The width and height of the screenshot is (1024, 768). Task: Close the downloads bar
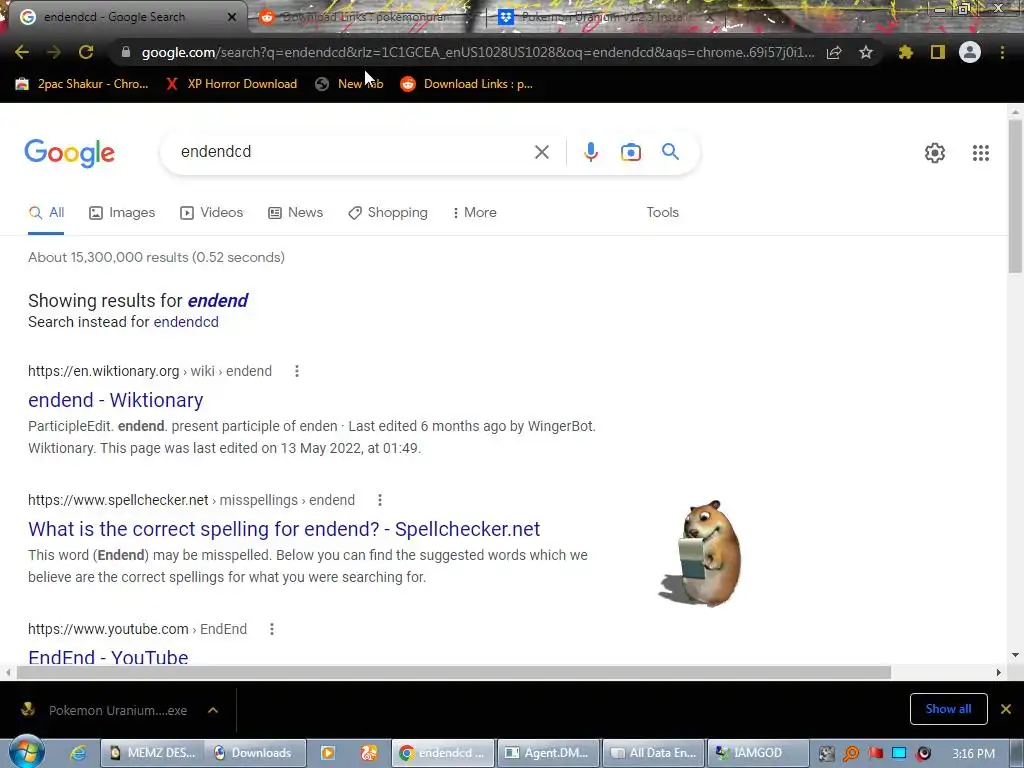click(x=1006, y=709)
